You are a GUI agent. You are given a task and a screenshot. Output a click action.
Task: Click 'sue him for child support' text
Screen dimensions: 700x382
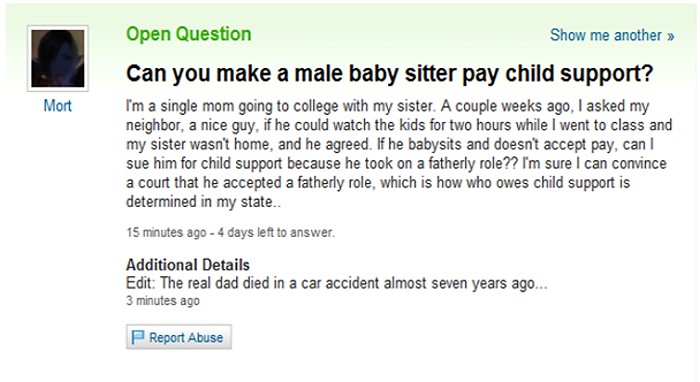pos(204,164)
